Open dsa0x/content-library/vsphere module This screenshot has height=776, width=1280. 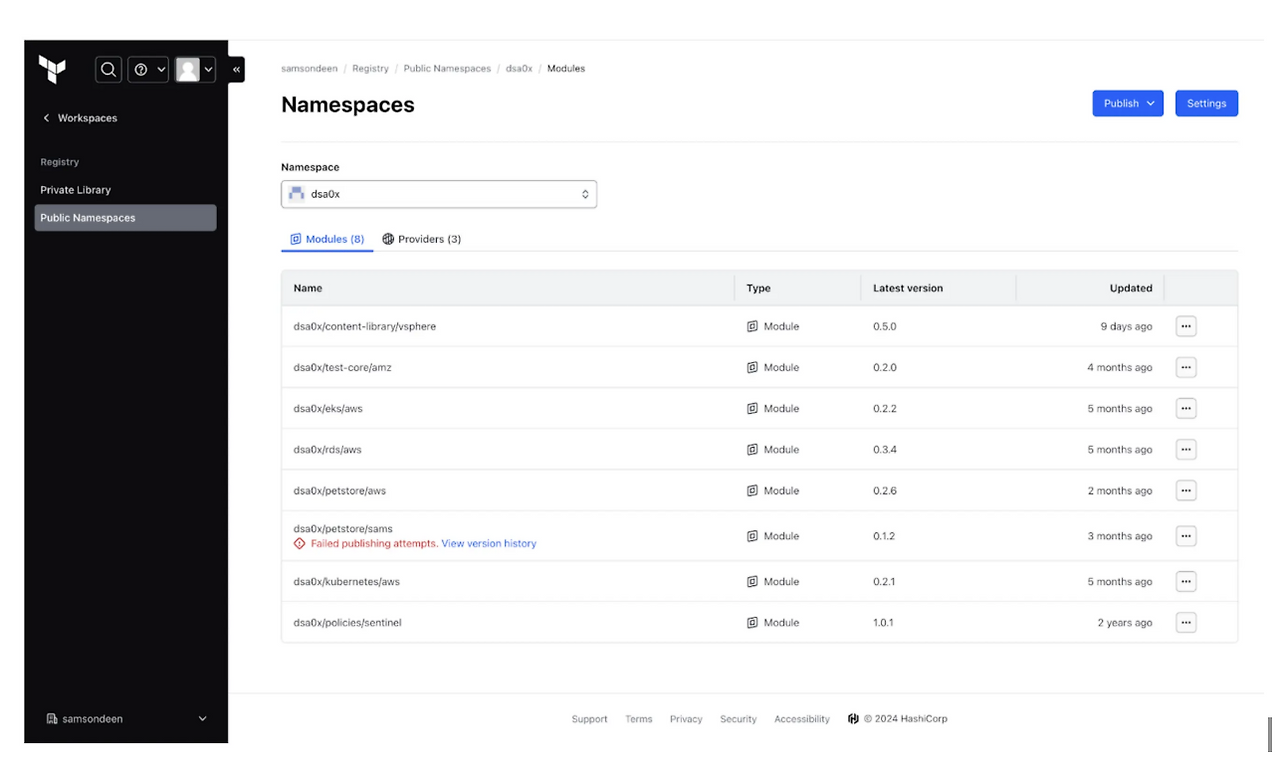[x=365, y=327]
